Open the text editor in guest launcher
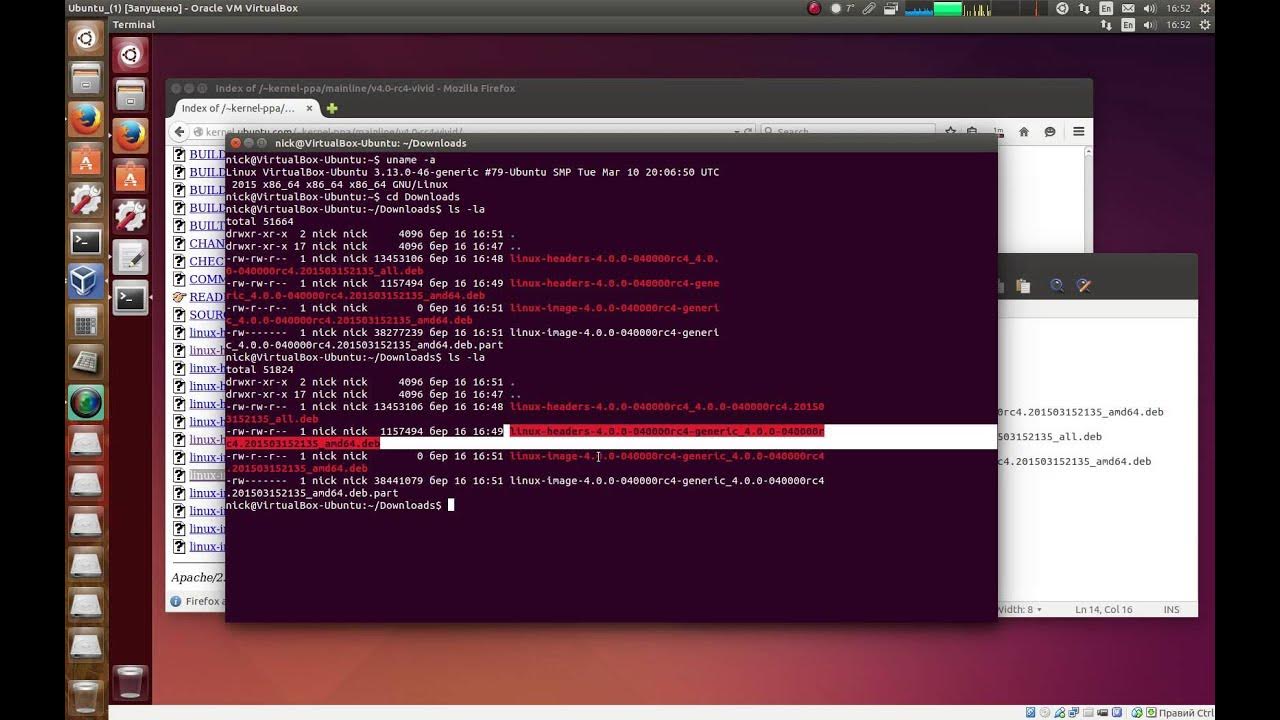1280x720 pixels. point(130,257)
